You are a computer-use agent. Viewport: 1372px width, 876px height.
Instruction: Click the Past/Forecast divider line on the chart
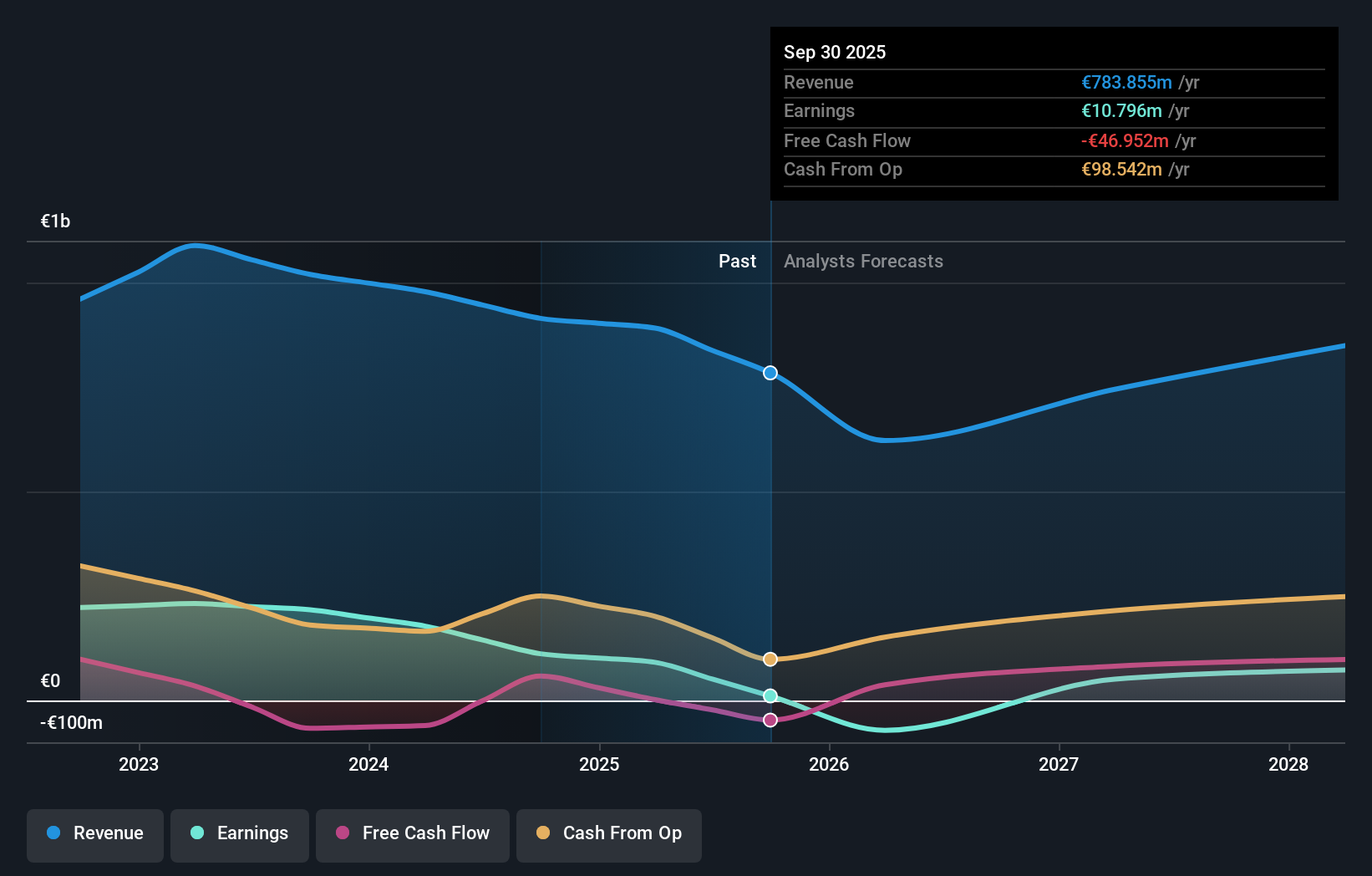pyautogui.click(x=770, y=502)
